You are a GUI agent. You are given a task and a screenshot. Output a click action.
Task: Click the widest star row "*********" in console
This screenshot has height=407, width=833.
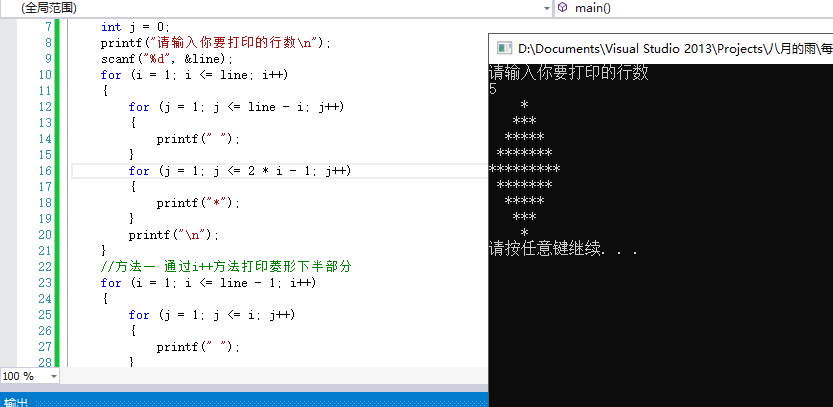tap(524, 169)
